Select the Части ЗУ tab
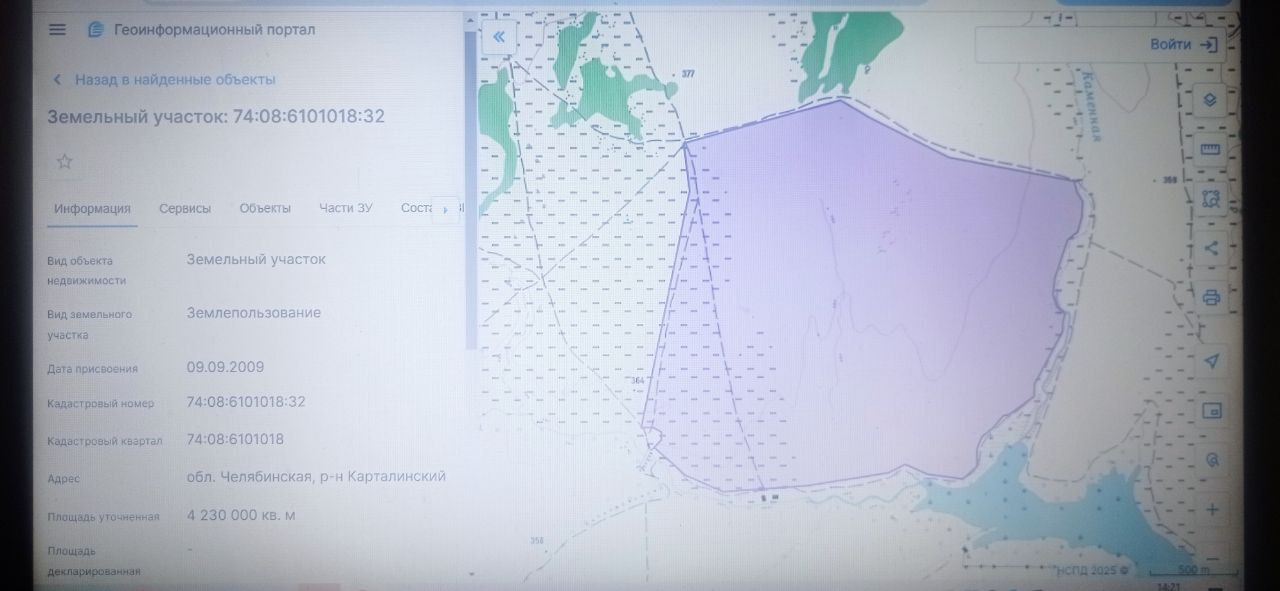The width and height of the screenshot is (1280, 591). tap(346, 208)
